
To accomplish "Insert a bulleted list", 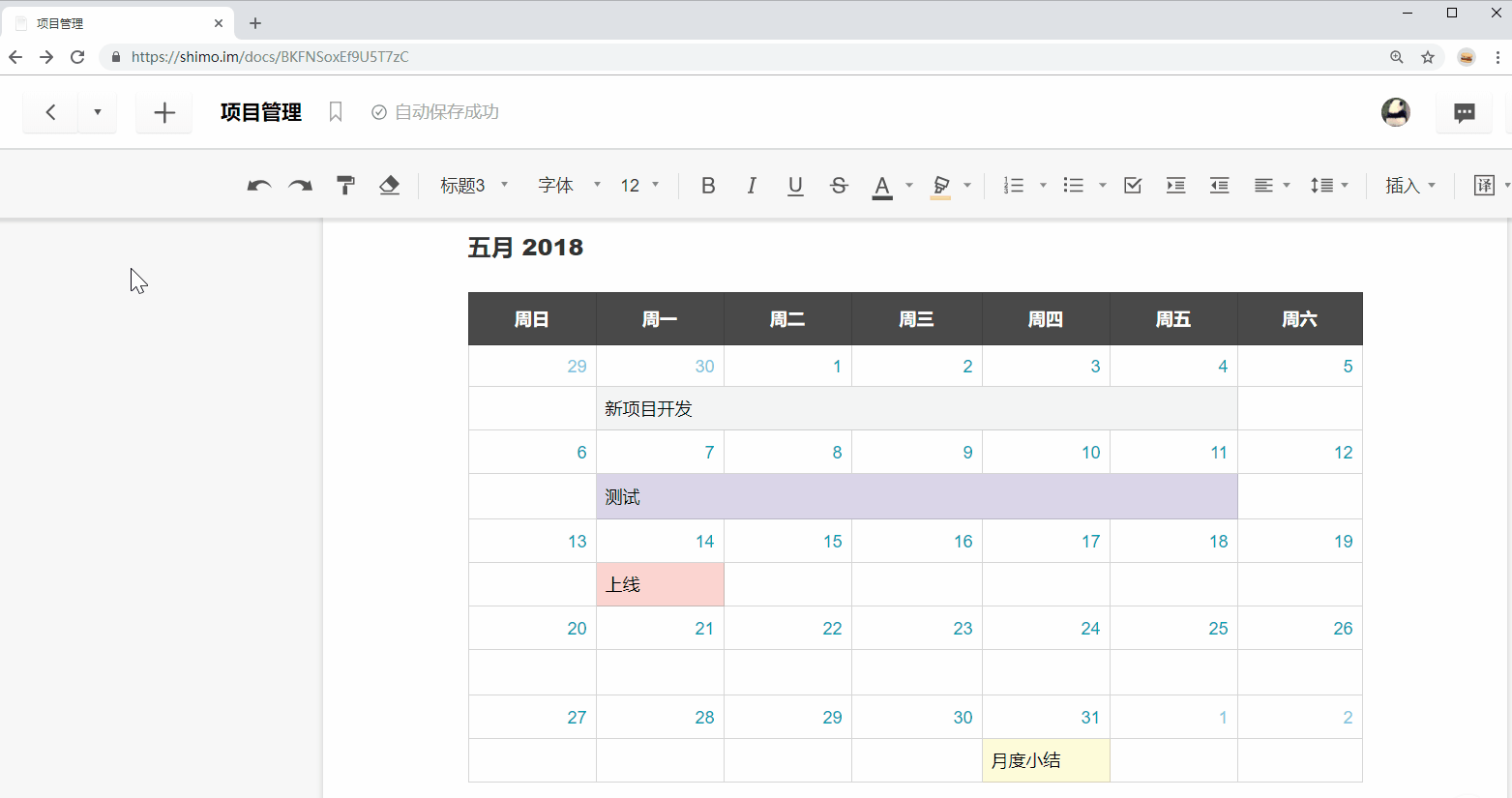I will 1074,186.
